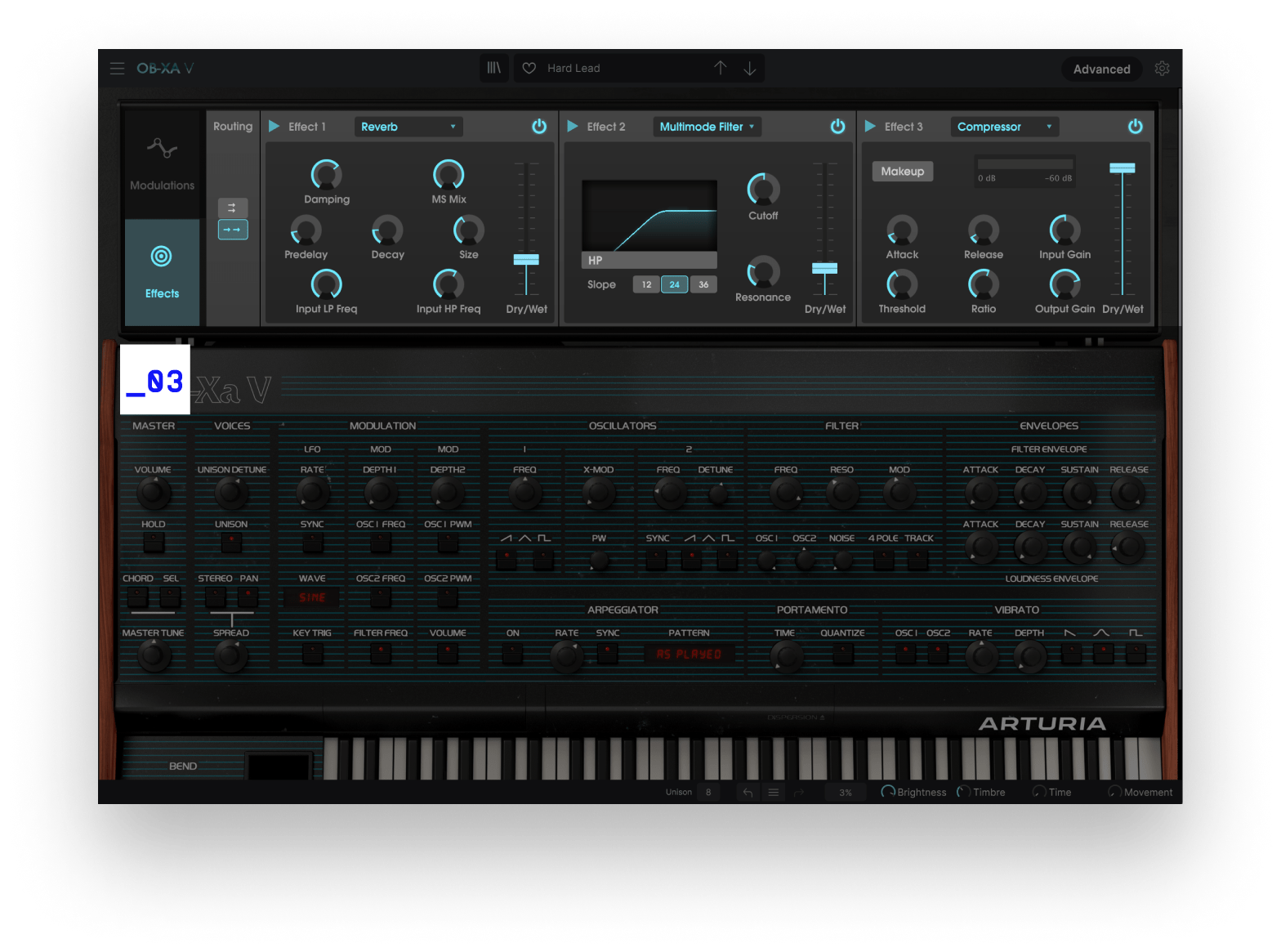Select 36 dB filter slope

pyautogui.click(x=703, y=284)
